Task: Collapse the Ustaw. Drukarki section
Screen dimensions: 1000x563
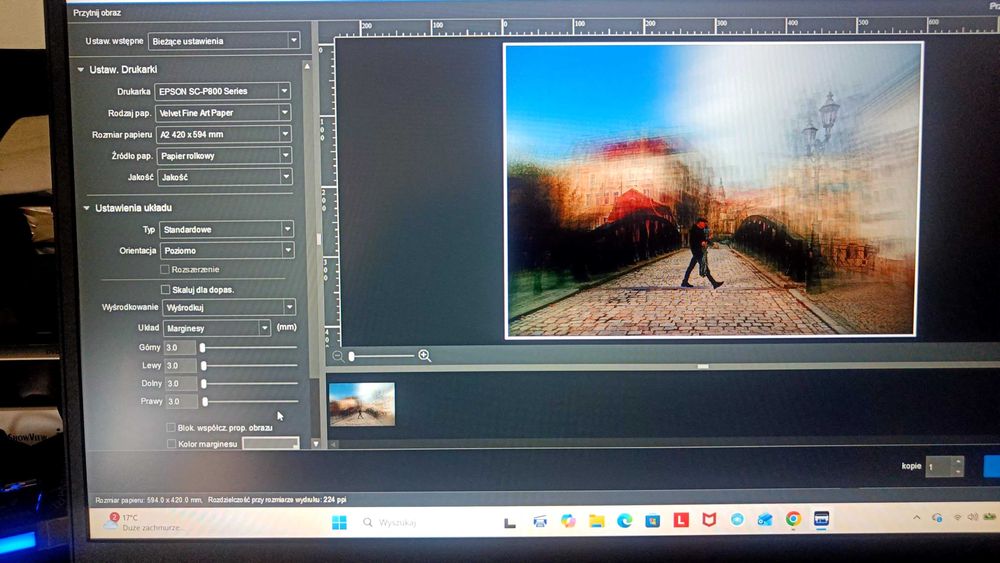Action: [81, 69]
